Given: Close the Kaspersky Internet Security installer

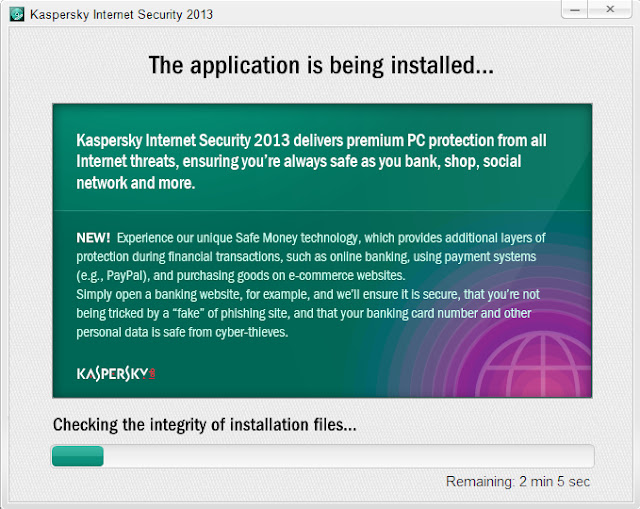Looking at the screenshot, I should point(610,9).
